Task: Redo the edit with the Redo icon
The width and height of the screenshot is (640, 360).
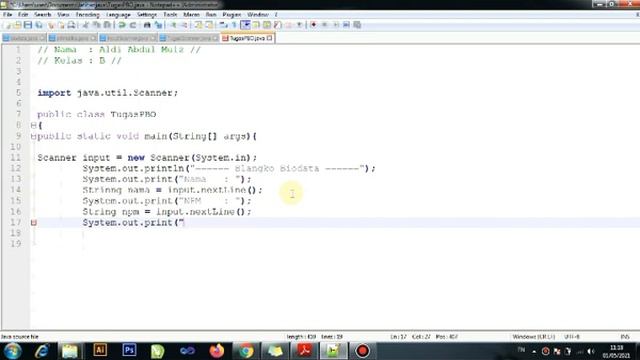Action: click(x=133, y=25)
